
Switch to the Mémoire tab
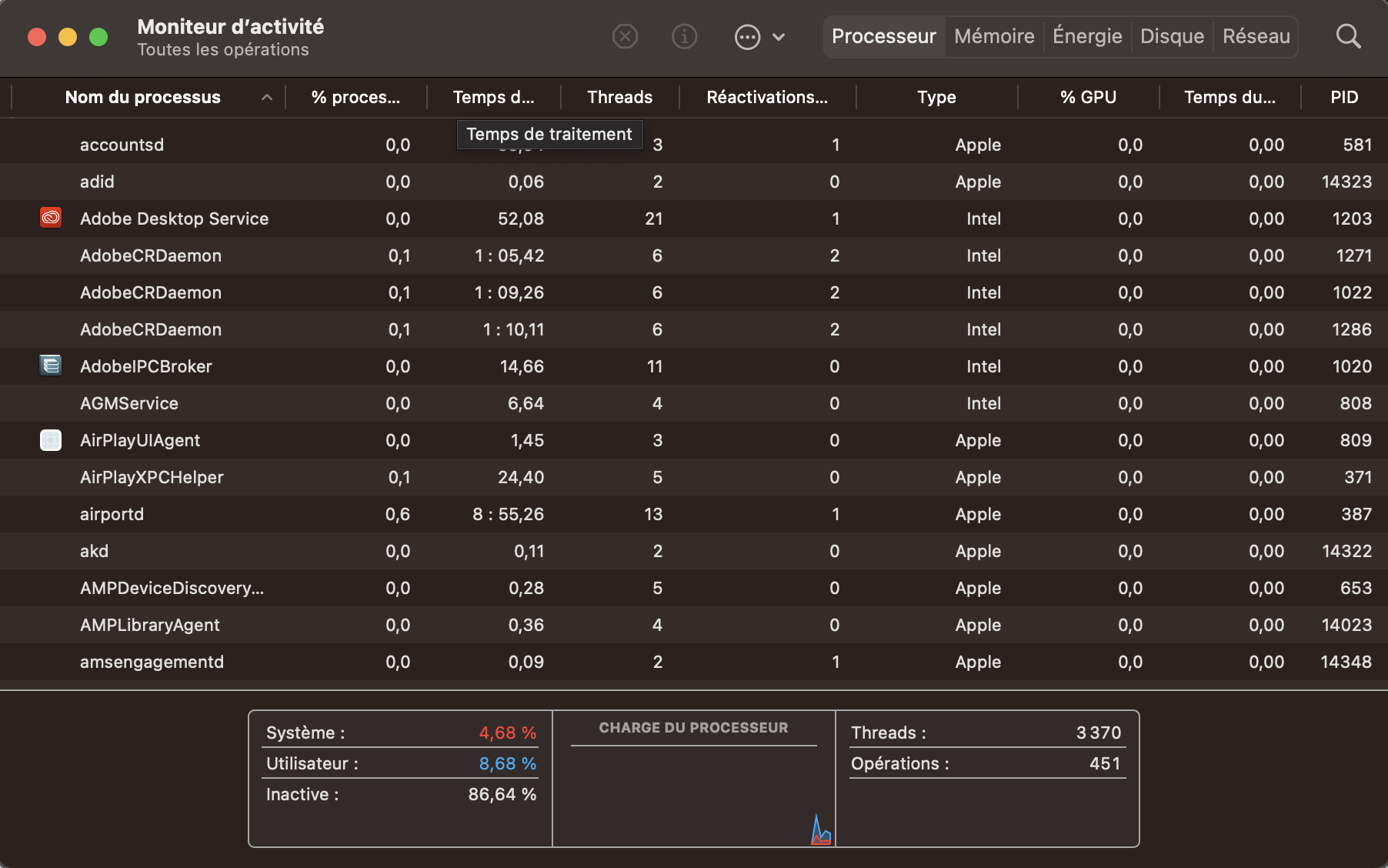click(993, 36)
